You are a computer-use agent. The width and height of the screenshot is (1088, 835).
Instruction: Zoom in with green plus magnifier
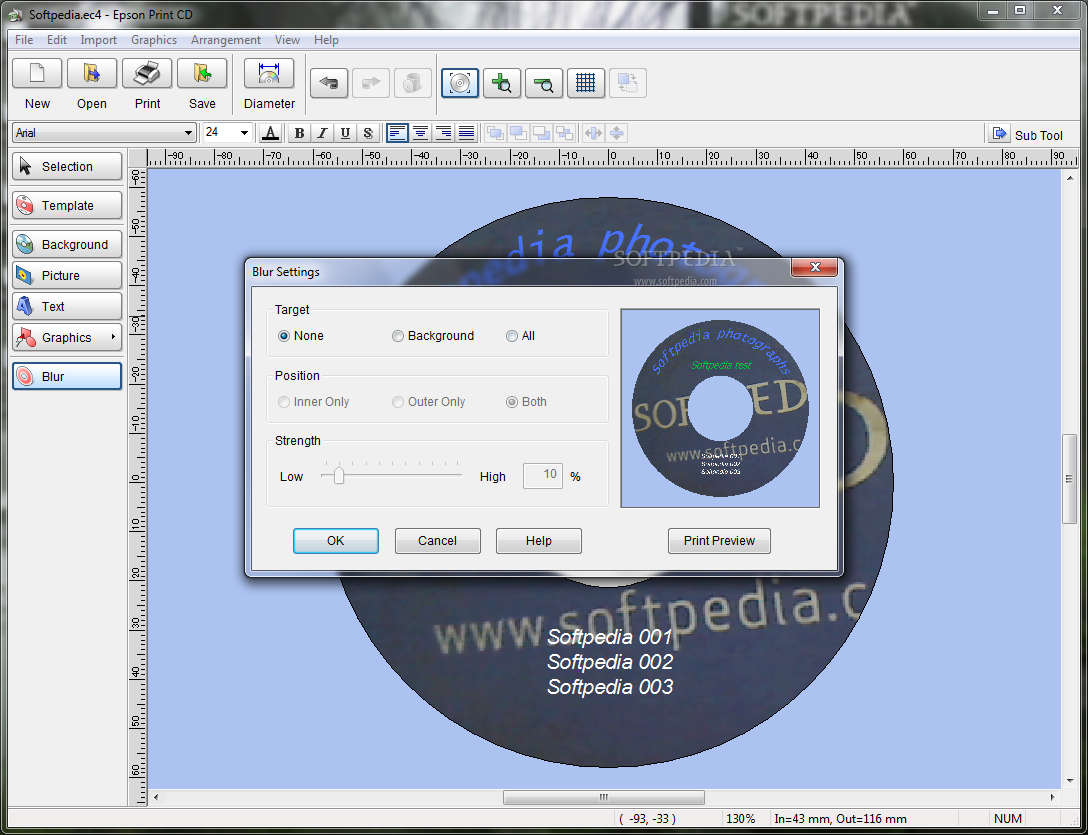pyautogui.click(x=502, y=83)
